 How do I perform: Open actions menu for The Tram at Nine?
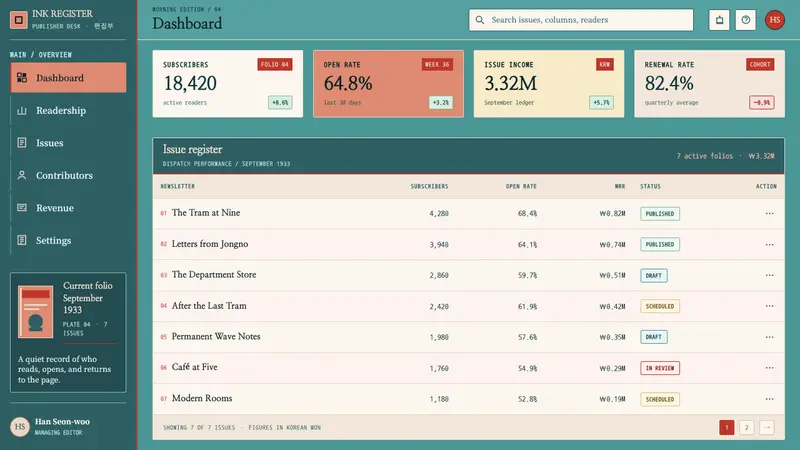[769, 213]
